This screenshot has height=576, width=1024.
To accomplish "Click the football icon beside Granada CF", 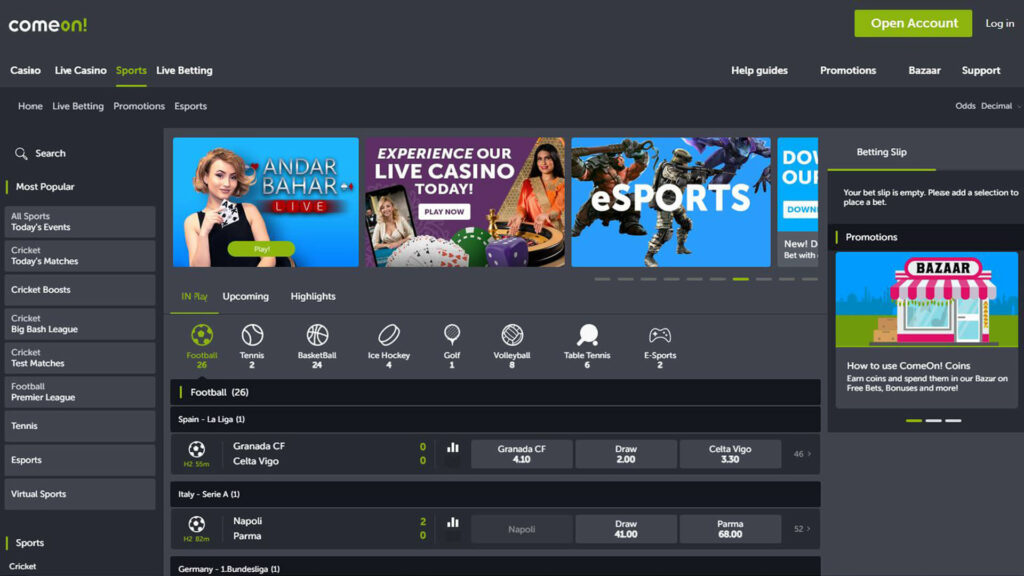I will point(197,449).
